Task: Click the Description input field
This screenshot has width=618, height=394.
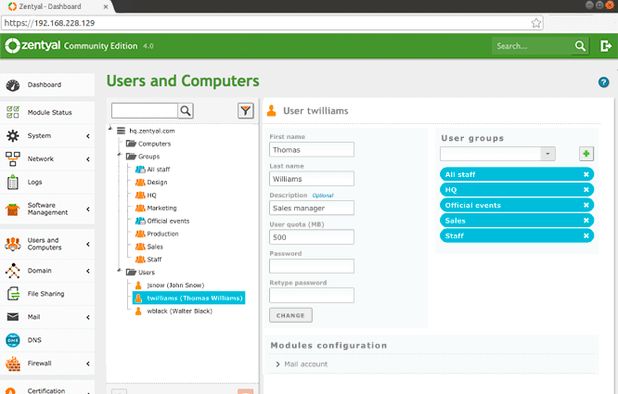Action: tap(312, 208)
